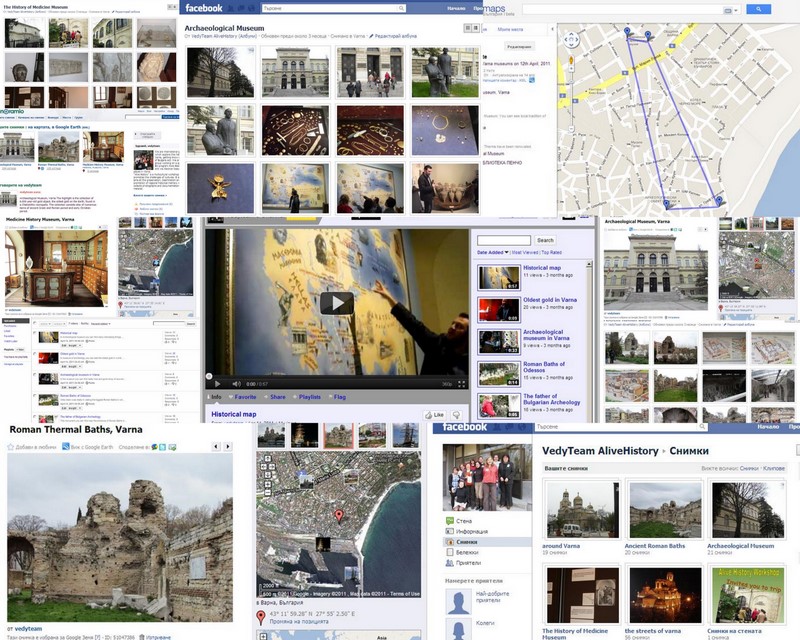The height and width of the screenshot is (640, 800).
Task: Click the blue Google Maps search button
Action: tap(758, 9)
